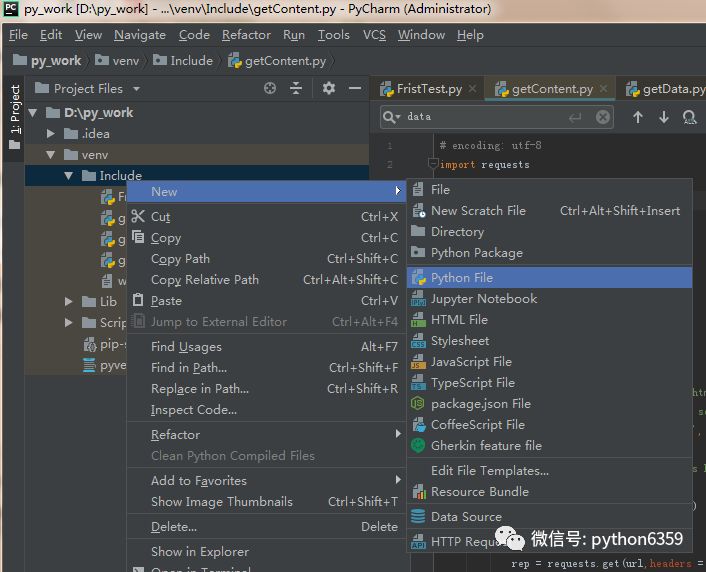Choose Show in Explorer
The image size is (706, 572).
267,551
